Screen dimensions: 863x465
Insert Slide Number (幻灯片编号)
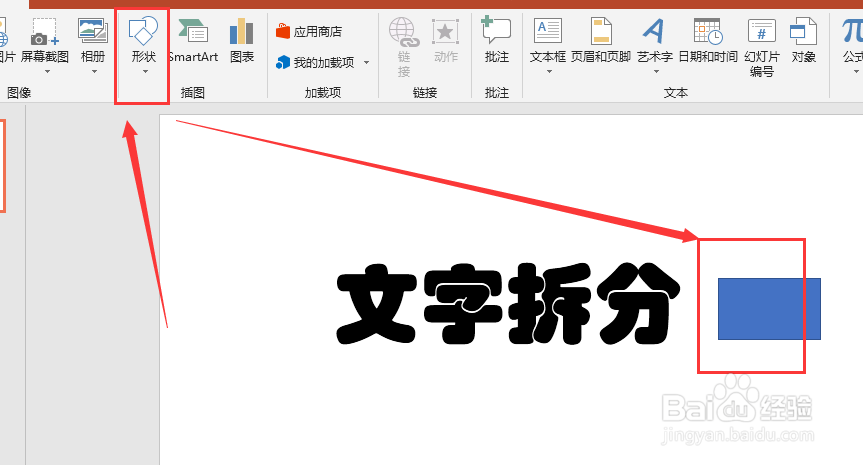[x=762, y=47]
